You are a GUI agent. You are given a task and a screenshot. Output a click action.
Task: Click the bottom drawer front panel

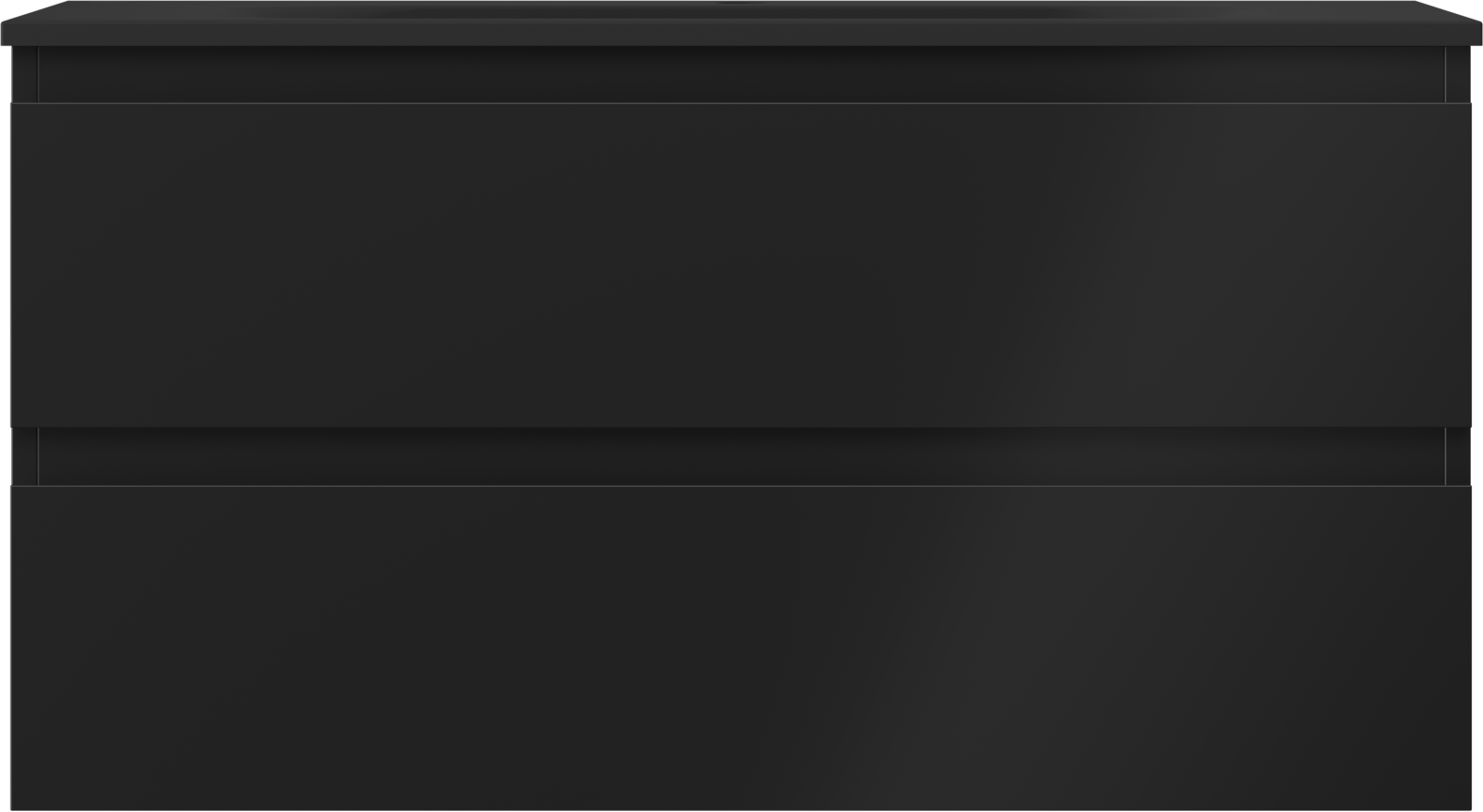tap(741, 648)
